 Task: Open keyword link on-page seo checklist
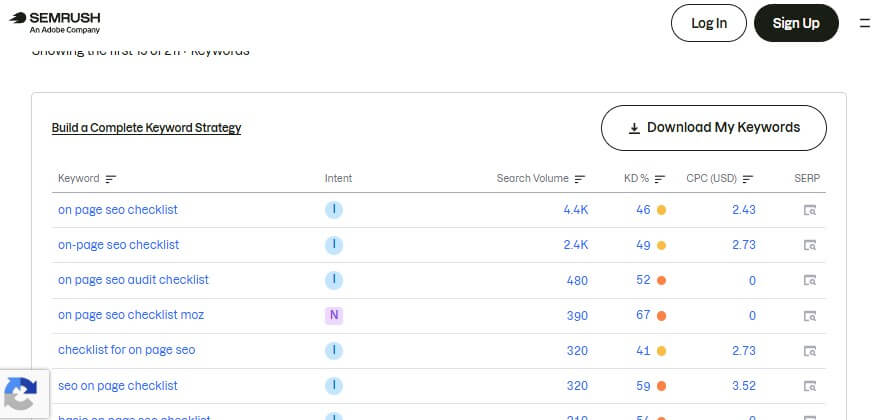point(119,245)
